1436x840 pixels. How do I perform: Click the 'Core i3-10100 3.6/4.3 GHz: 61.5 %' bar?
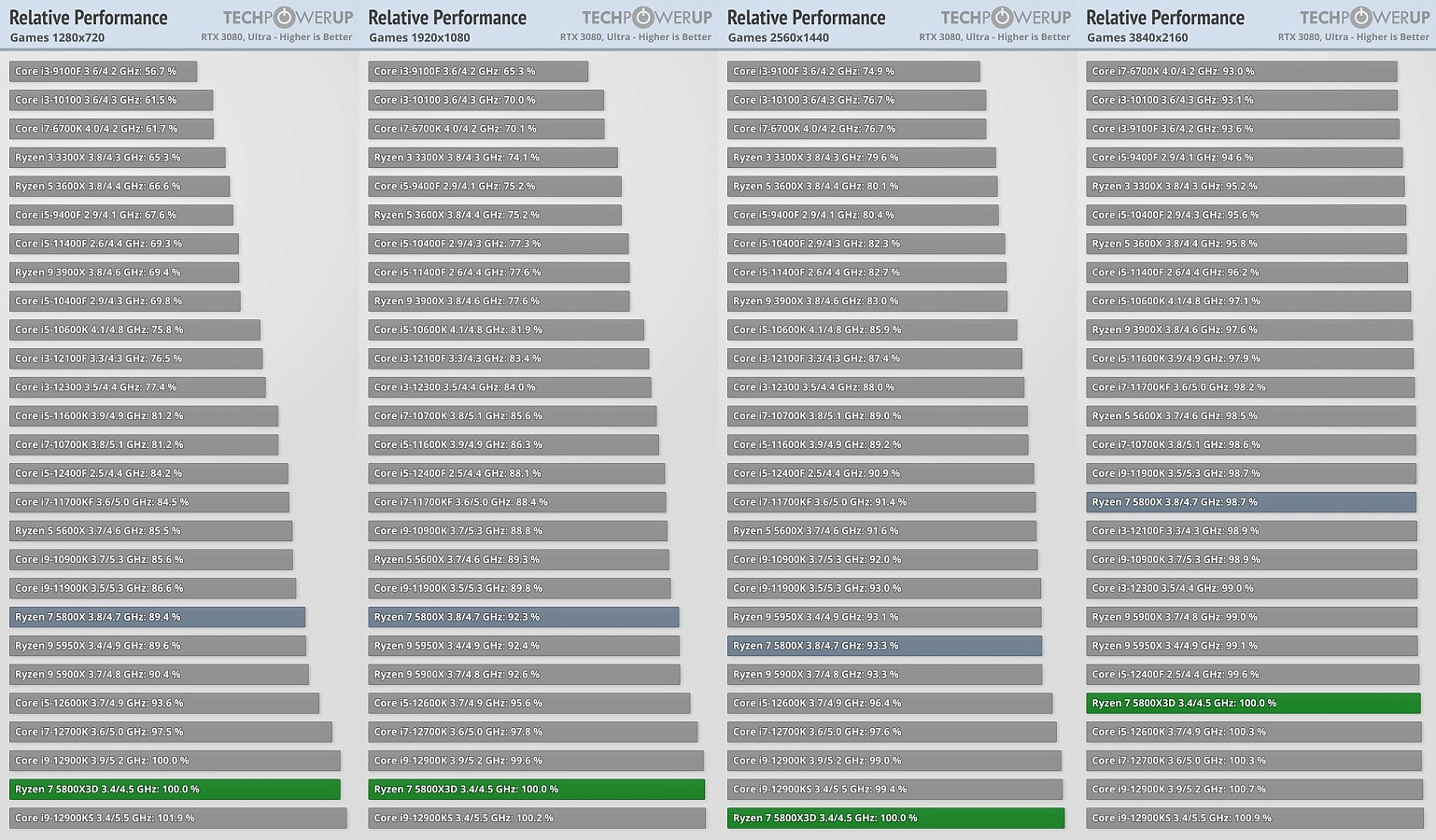pos(111,100)
